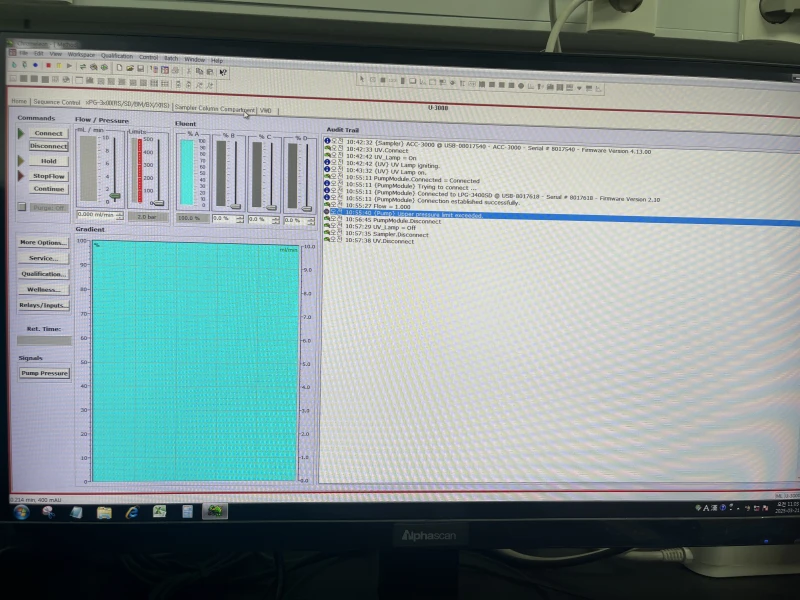Screen dimensions: 800x600
Task: Open the Batch menu
Action: 171,58
